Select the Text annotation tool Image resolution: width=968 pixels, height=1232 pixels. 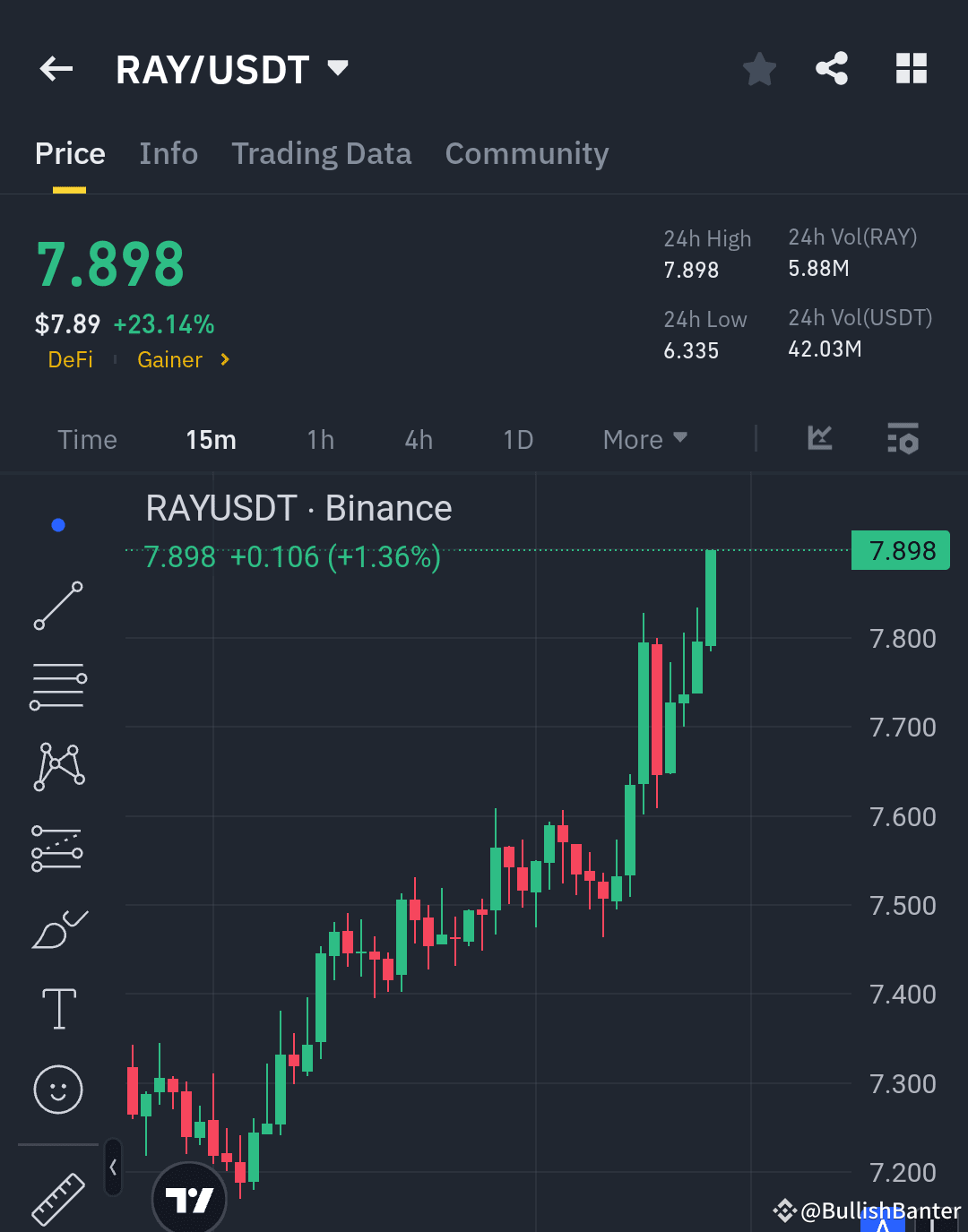click(x=59, y=1009)
